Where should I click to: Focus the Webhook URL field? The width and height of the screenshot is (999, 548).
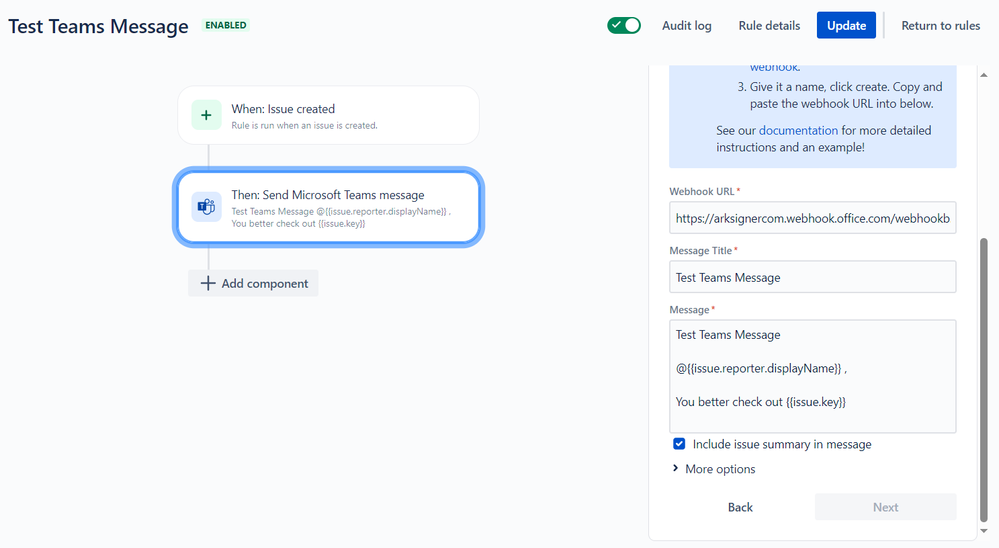[812, 218]
